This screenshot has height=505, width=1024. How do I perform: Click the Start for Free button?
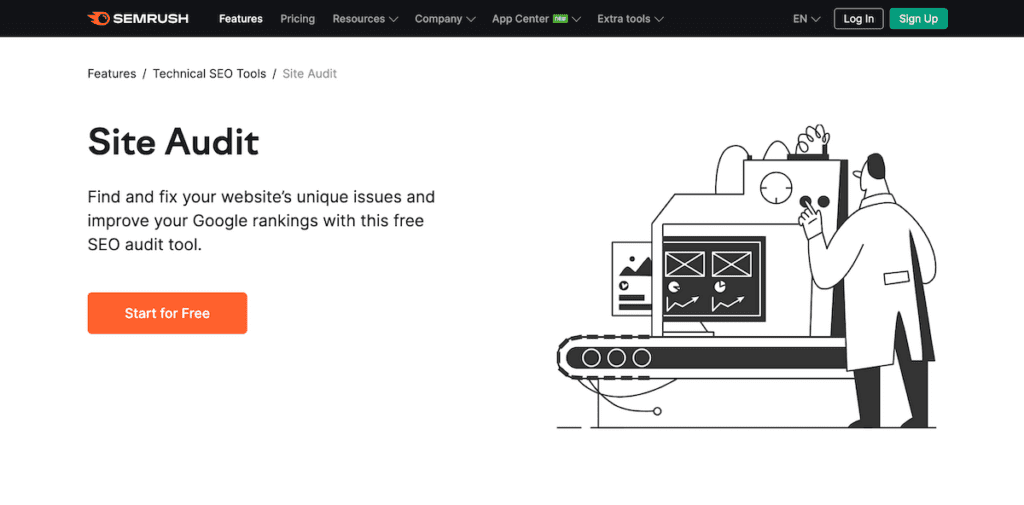click(167, 313)
